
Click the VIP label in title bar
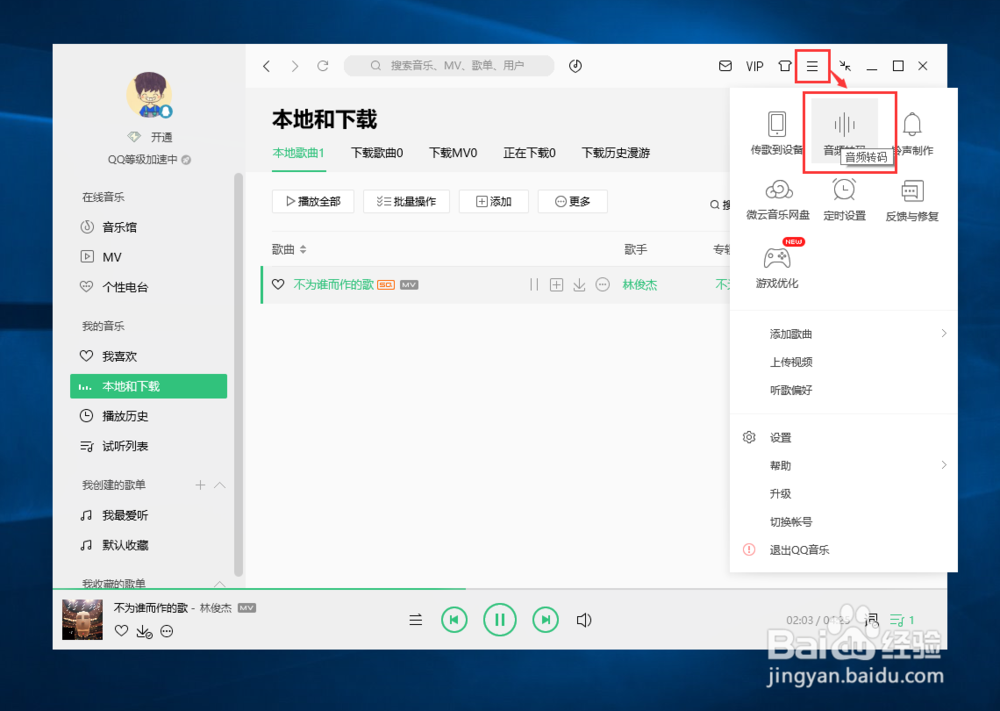[x=754, y=66]
